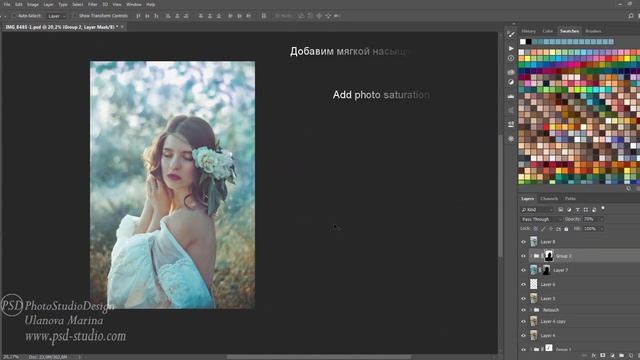This screenshot has width=640, height=360.
Task: Open the Auto-Select Layer dropdown
Action: [x=57, y=16]
